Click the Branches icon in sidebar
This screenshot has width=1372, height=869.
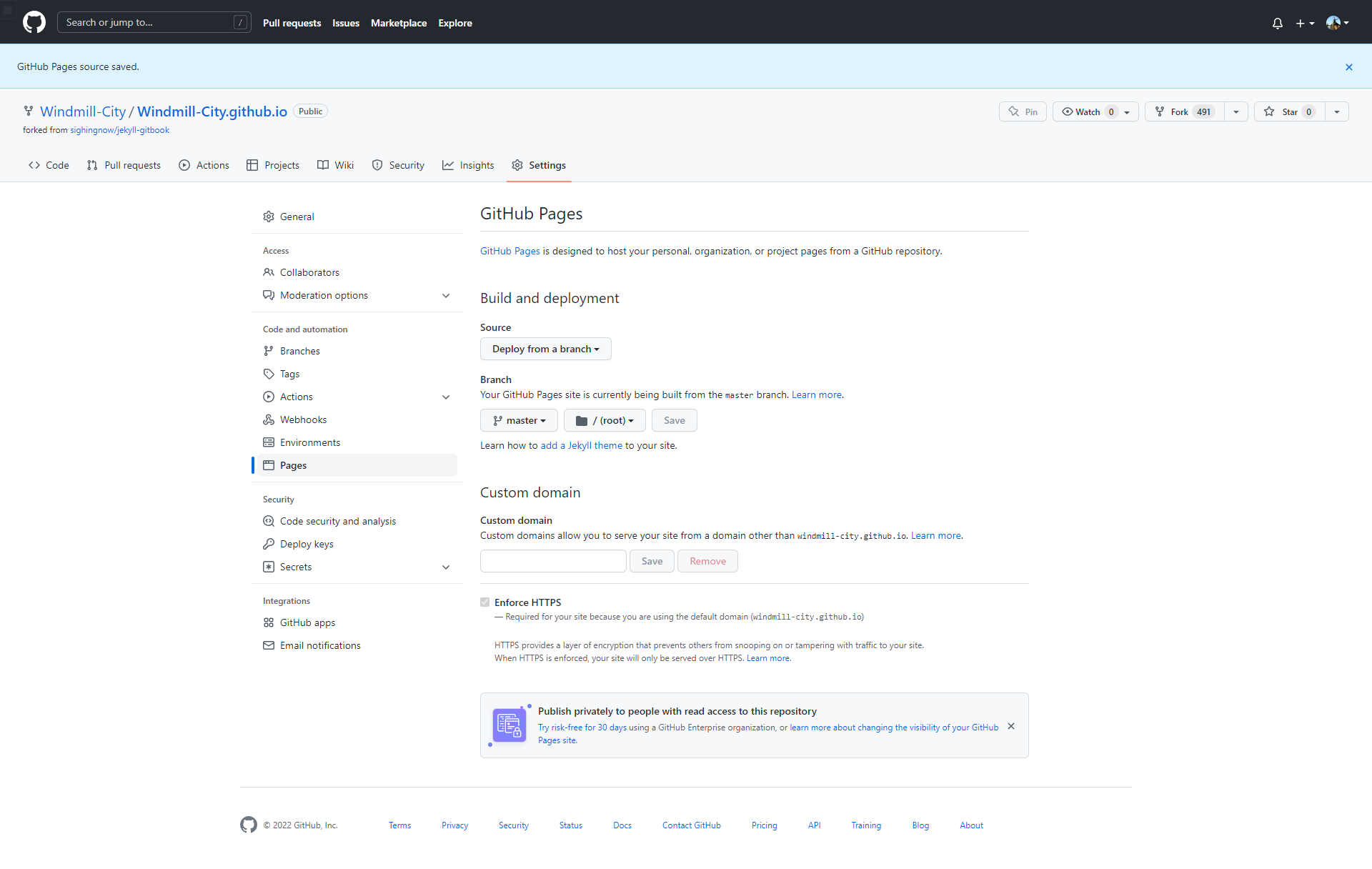click(x=268, y=350)
